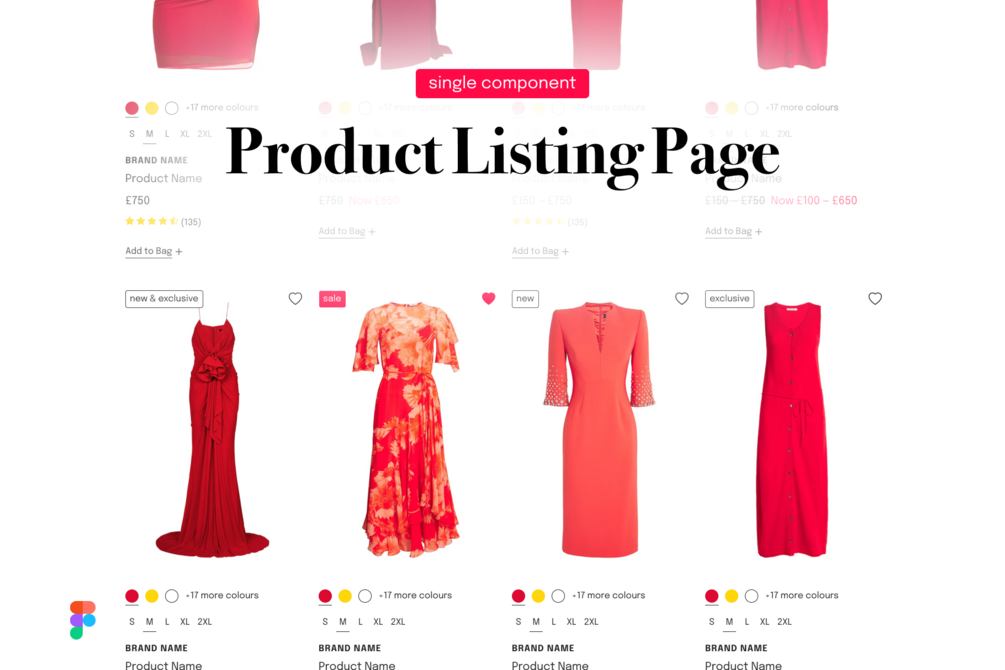Add the £100 – £650 sale product to bag
Screen dimensions: 1005x670
(x=733, y=231)
